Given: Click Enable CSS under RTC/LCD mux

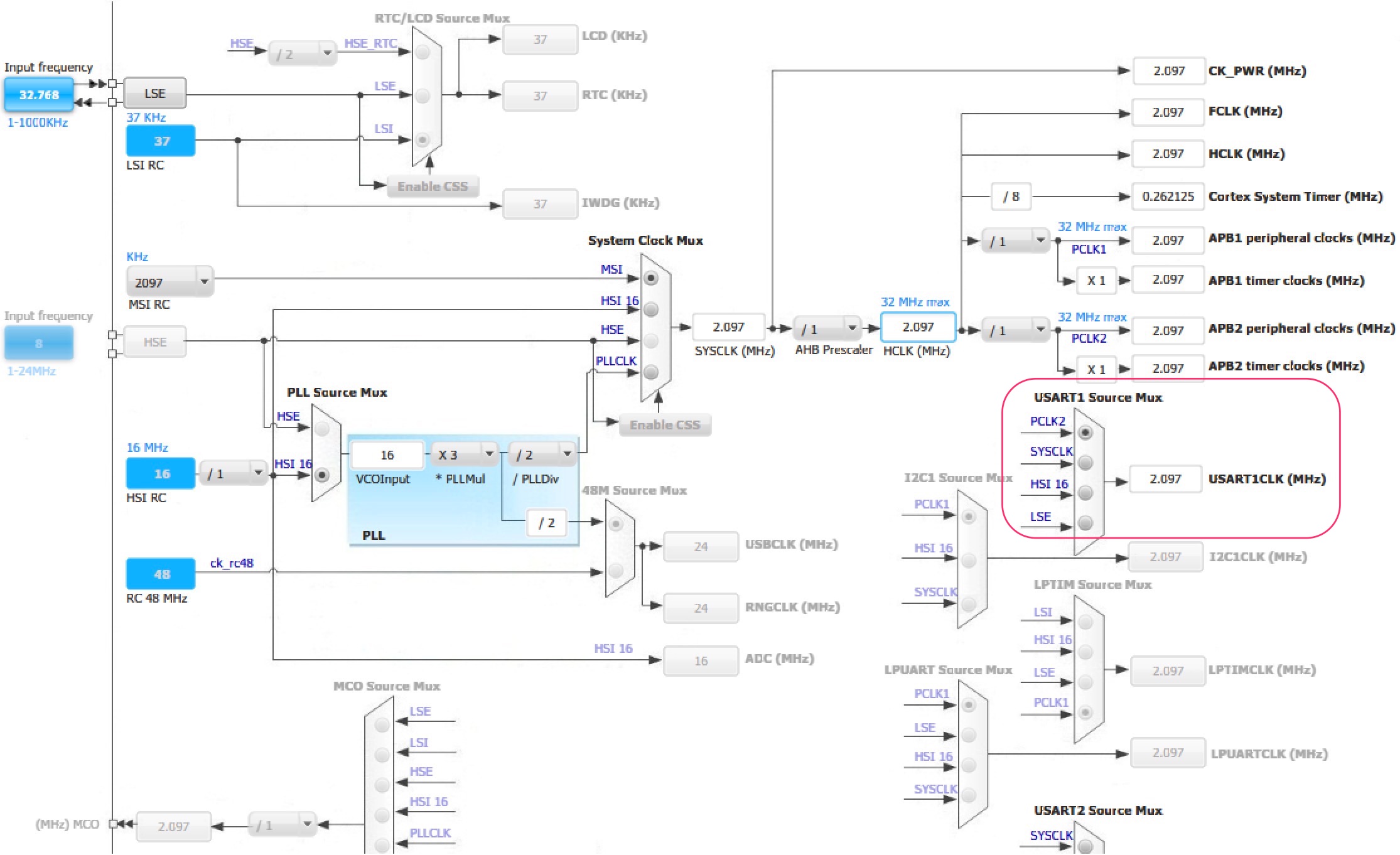Looking at the screenshot, I should click(433, 186).
